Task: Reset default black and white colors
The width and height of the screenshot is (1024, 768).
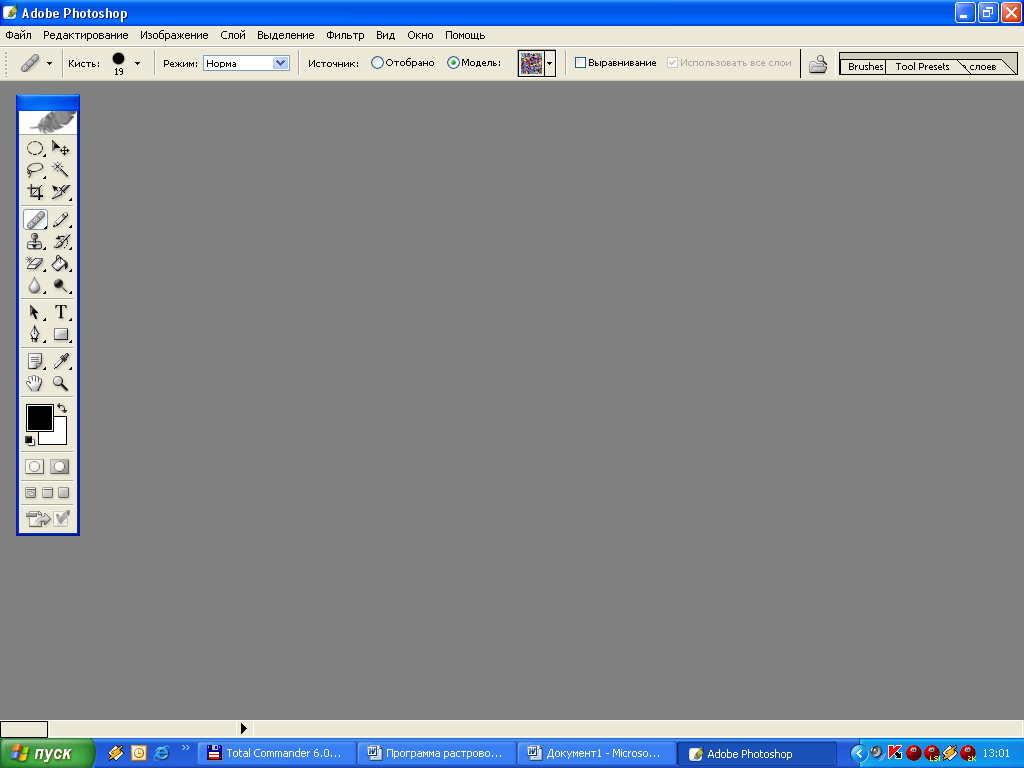Action: (29, 441)
